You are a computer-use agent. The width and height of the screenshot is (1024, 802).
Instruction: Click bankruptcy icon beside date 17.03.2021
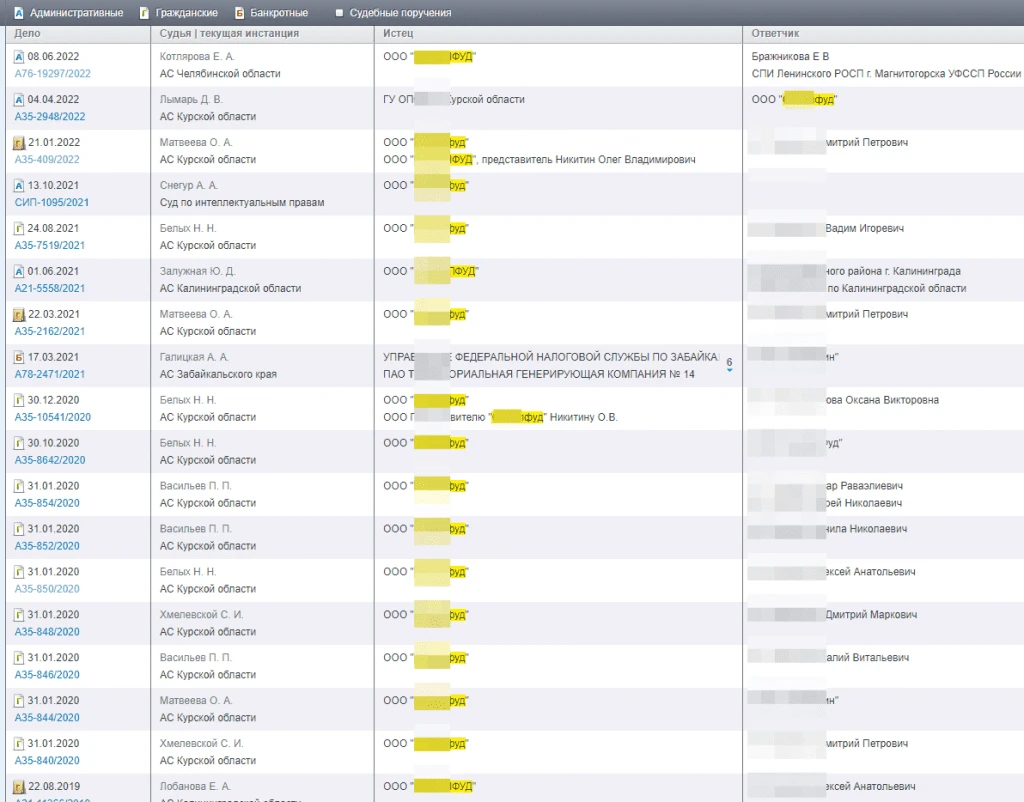pos(19,357)
